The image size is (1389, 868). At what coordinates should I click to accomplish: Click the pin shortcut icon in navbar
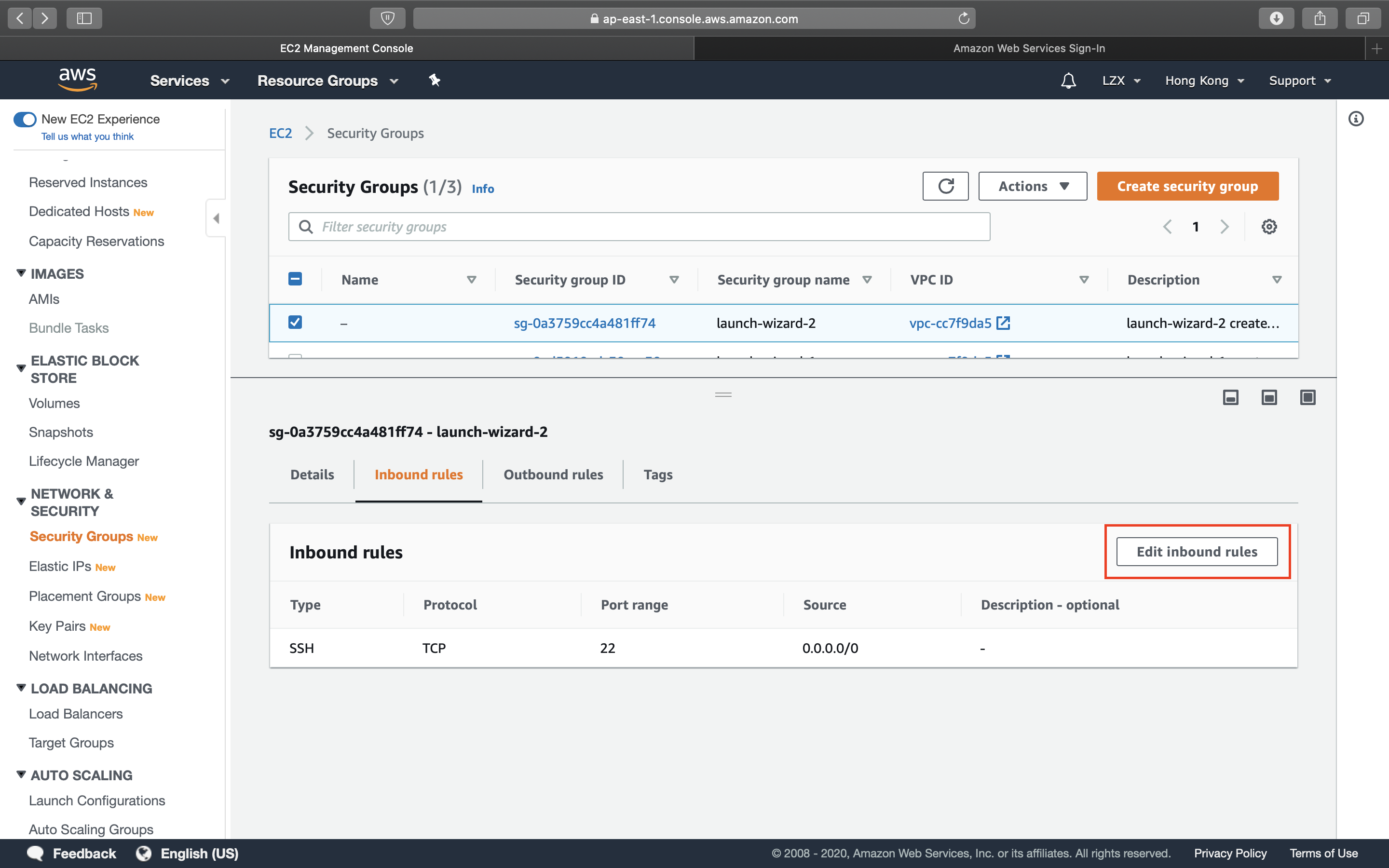(x=435, y=81)
